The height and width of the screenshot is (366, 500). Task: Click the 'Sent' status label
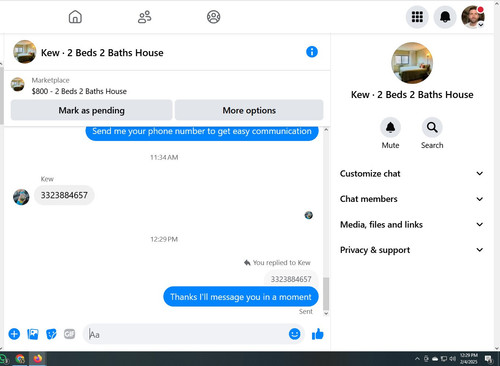pyautogui.click(x=306, y=311)
